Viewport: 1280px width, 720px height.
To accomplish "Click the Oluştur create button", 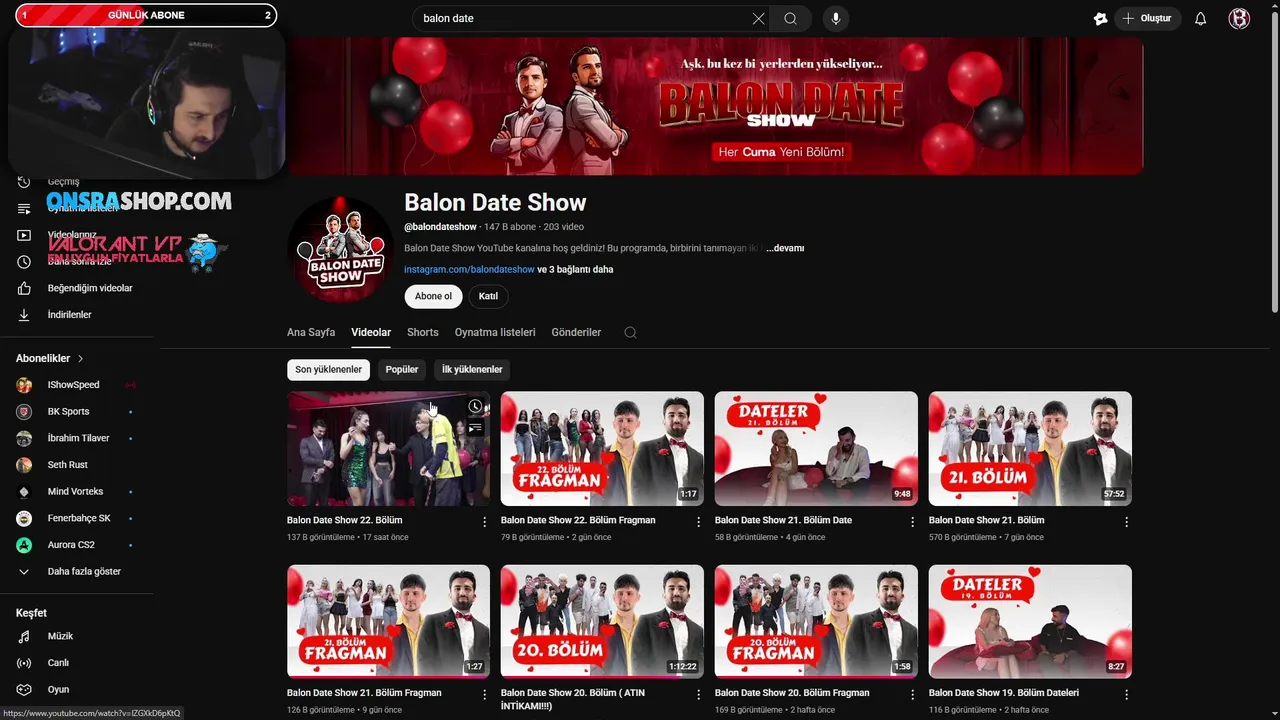I will pyautogui.click(x=1148, y=18).
